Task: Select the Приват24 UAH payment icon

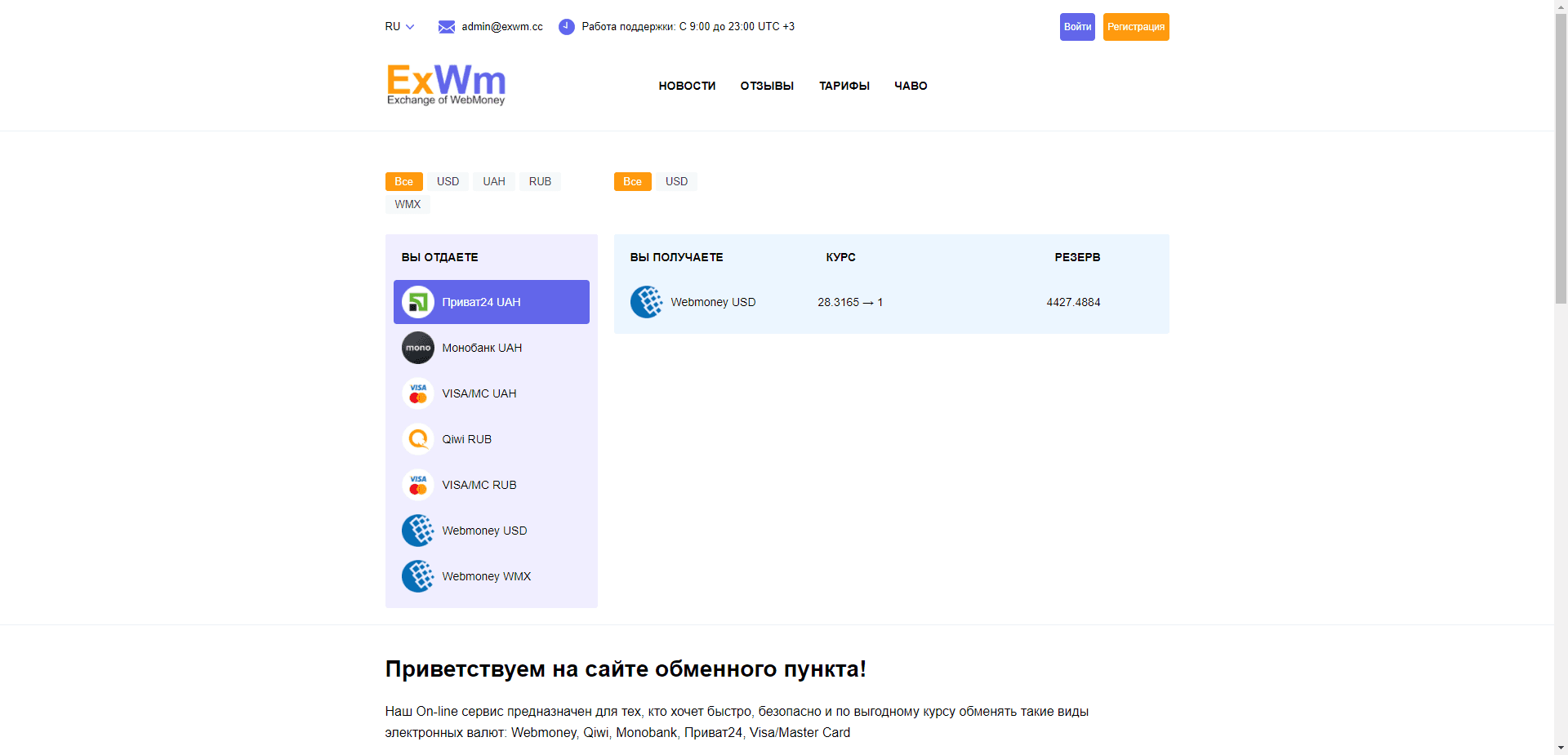Action: point(418,301)
